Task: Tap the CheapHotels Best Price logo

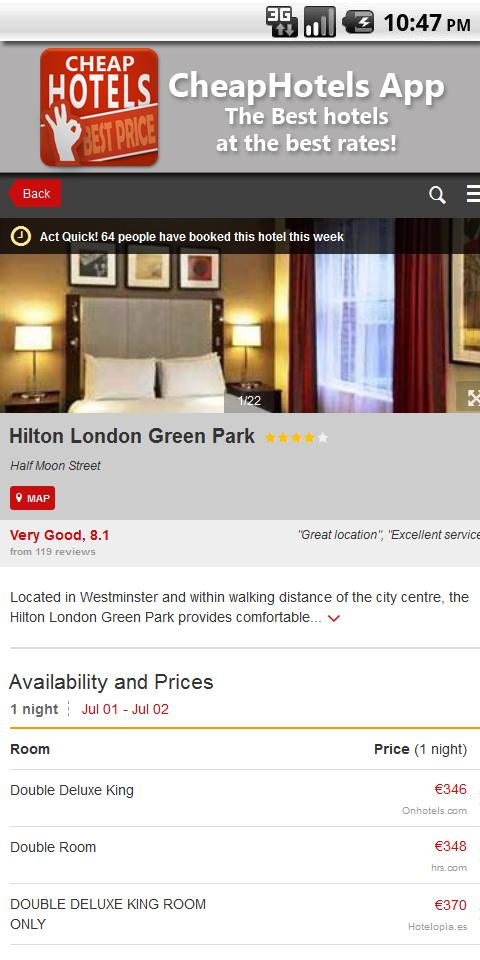Action: 99,107
